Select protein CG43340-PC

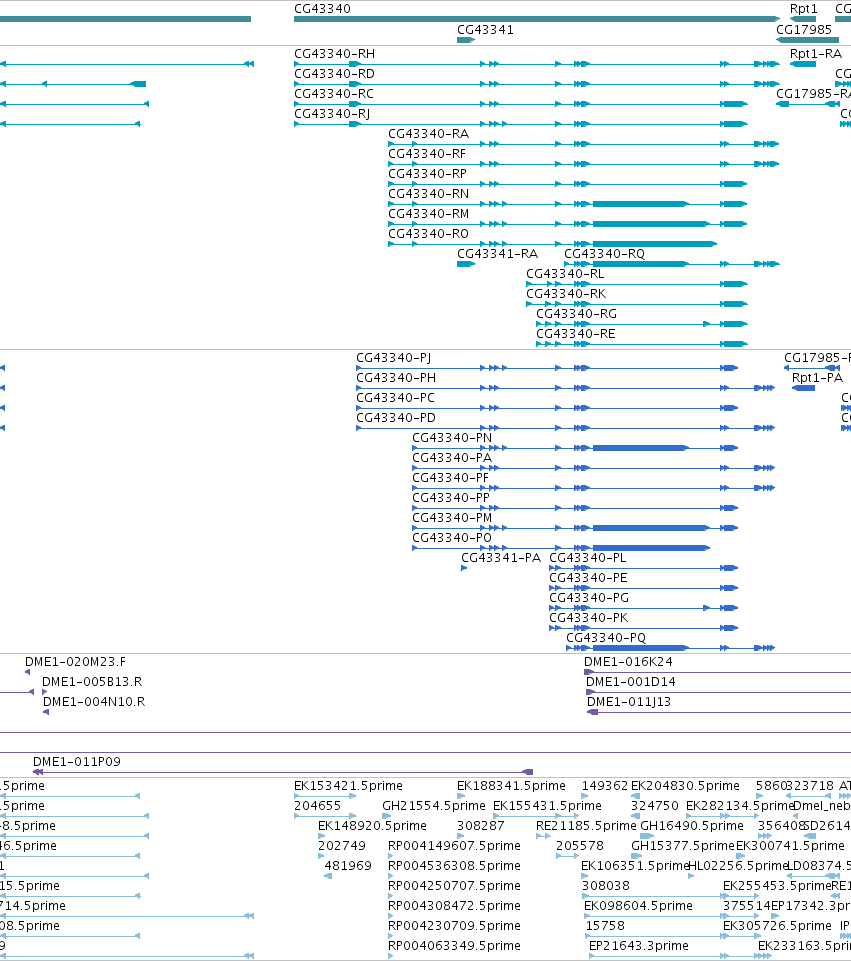tap(395, 398)
